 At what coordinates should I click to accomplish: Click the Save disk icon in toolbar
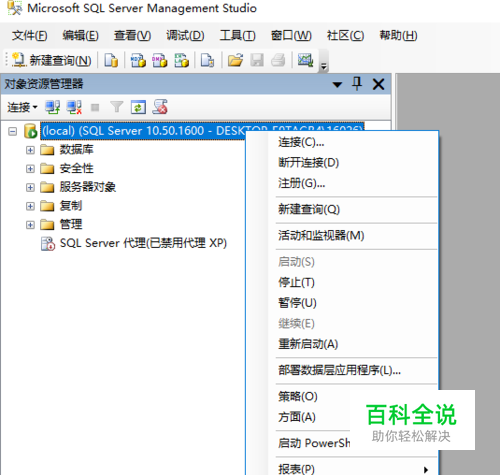[257, 60]
